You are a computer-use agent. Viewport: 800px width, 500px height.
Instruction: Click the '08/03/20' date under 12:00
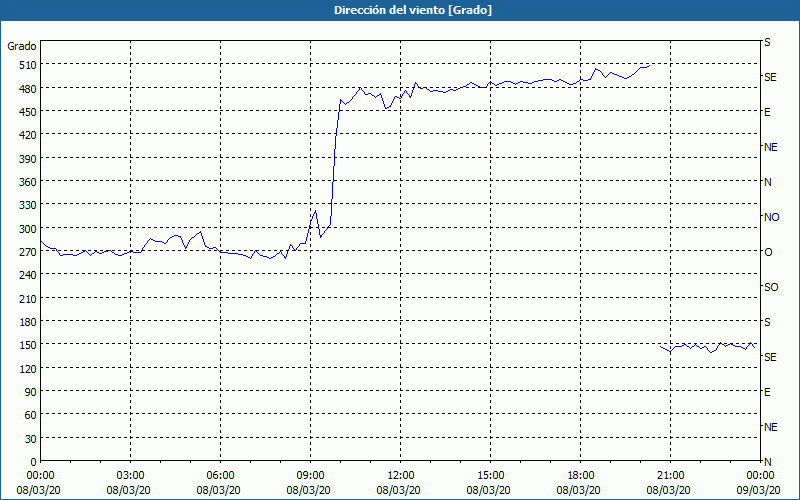[398, 491]
